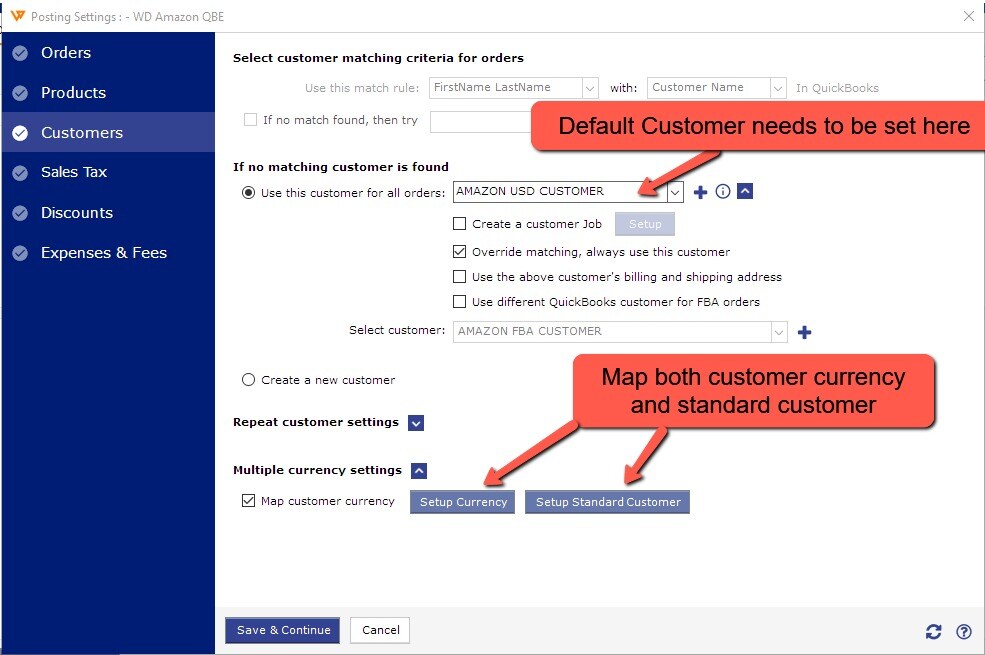985x655 pixels.
Task: Click the app logo in title bar
Action: coord(18,16)
